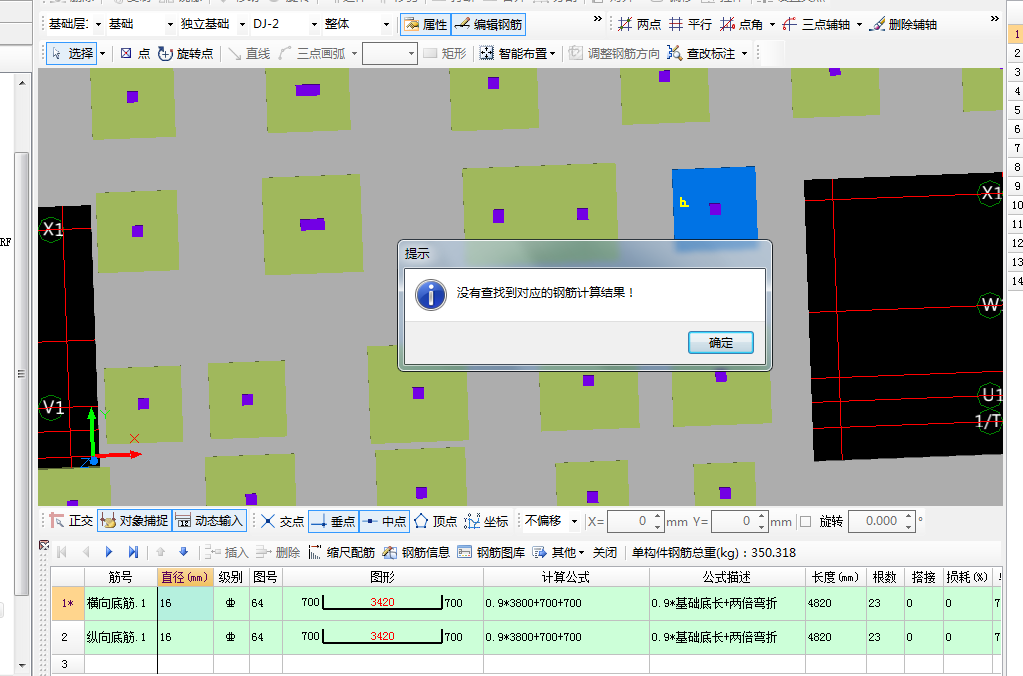Select the 两点 axis tool
This screenshot has width=1023, height=676.
[x=639, y=25]
